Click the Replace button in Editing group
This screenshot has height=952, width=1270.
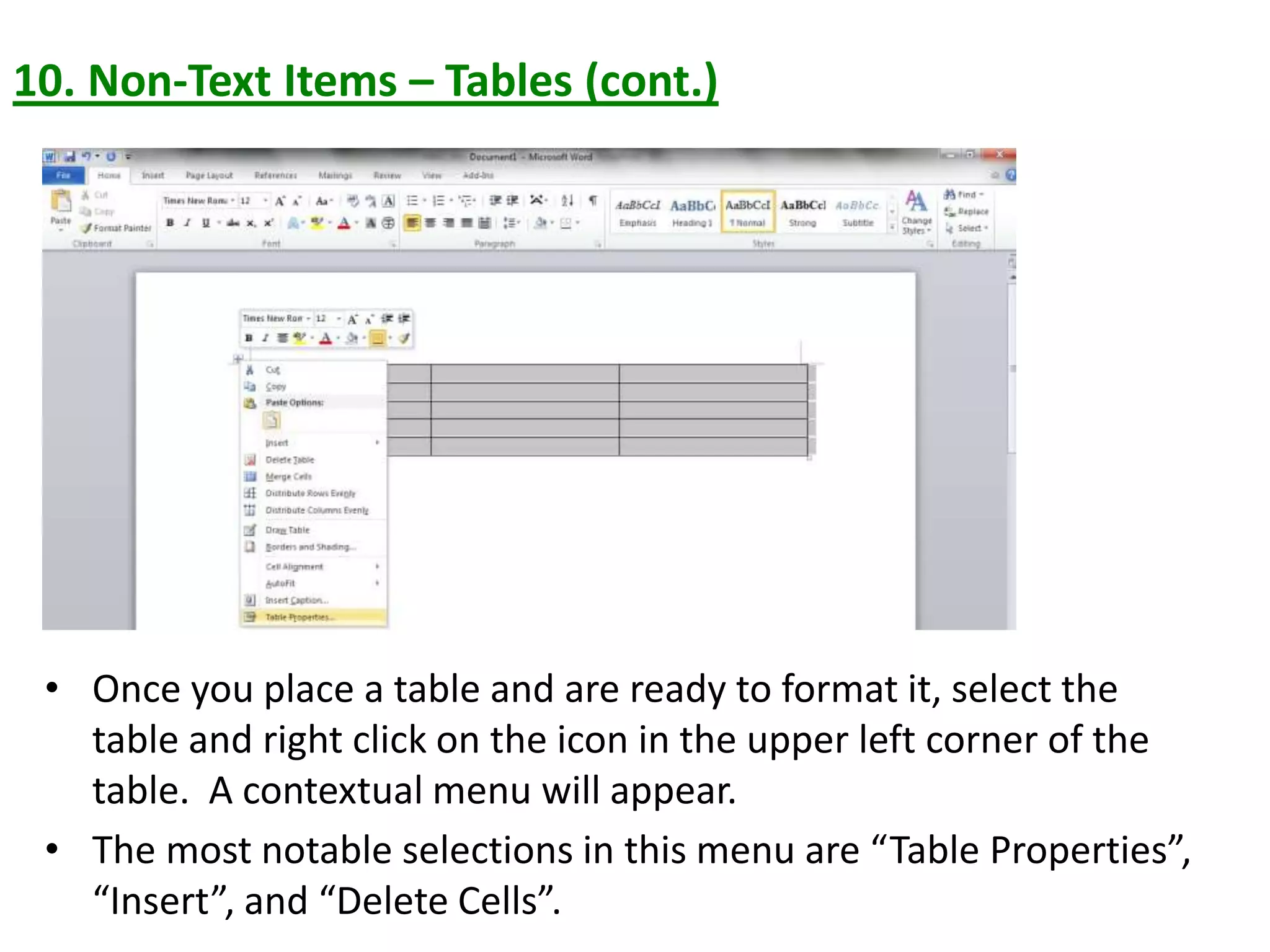point(966,211)
